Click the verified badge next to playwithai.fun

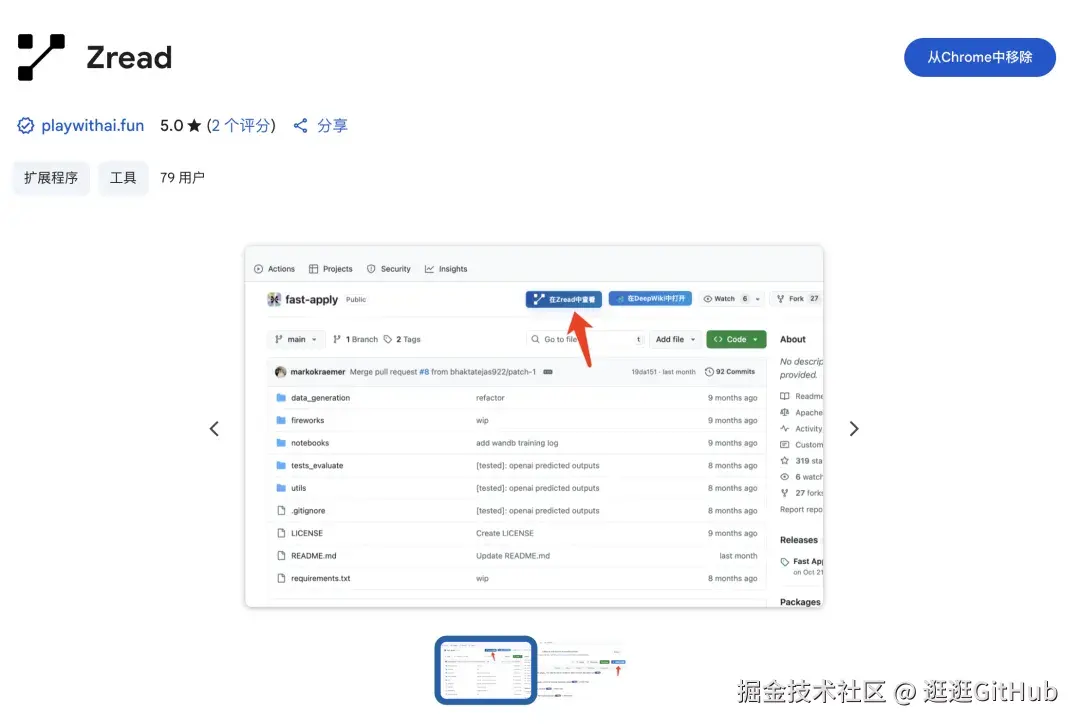point(25,125)
